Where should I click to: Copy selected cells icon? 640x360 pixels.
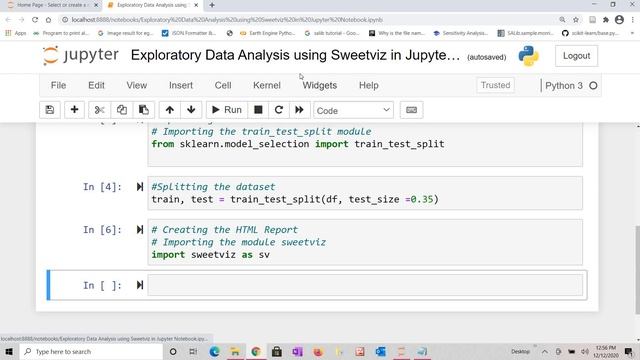click(x=122, y=110)
